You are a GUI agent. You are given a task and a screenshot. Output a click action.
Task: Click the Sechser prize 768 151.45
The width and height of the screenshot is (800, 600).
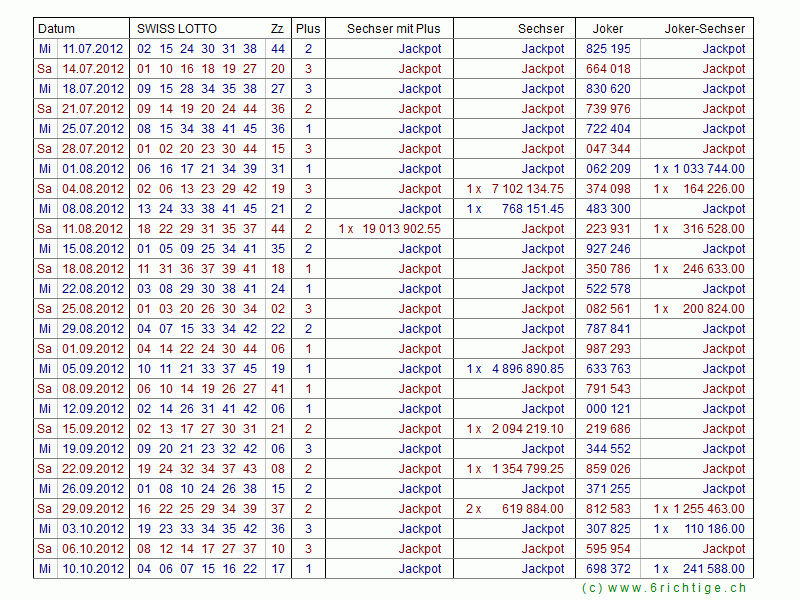click(x=532, y=209)
